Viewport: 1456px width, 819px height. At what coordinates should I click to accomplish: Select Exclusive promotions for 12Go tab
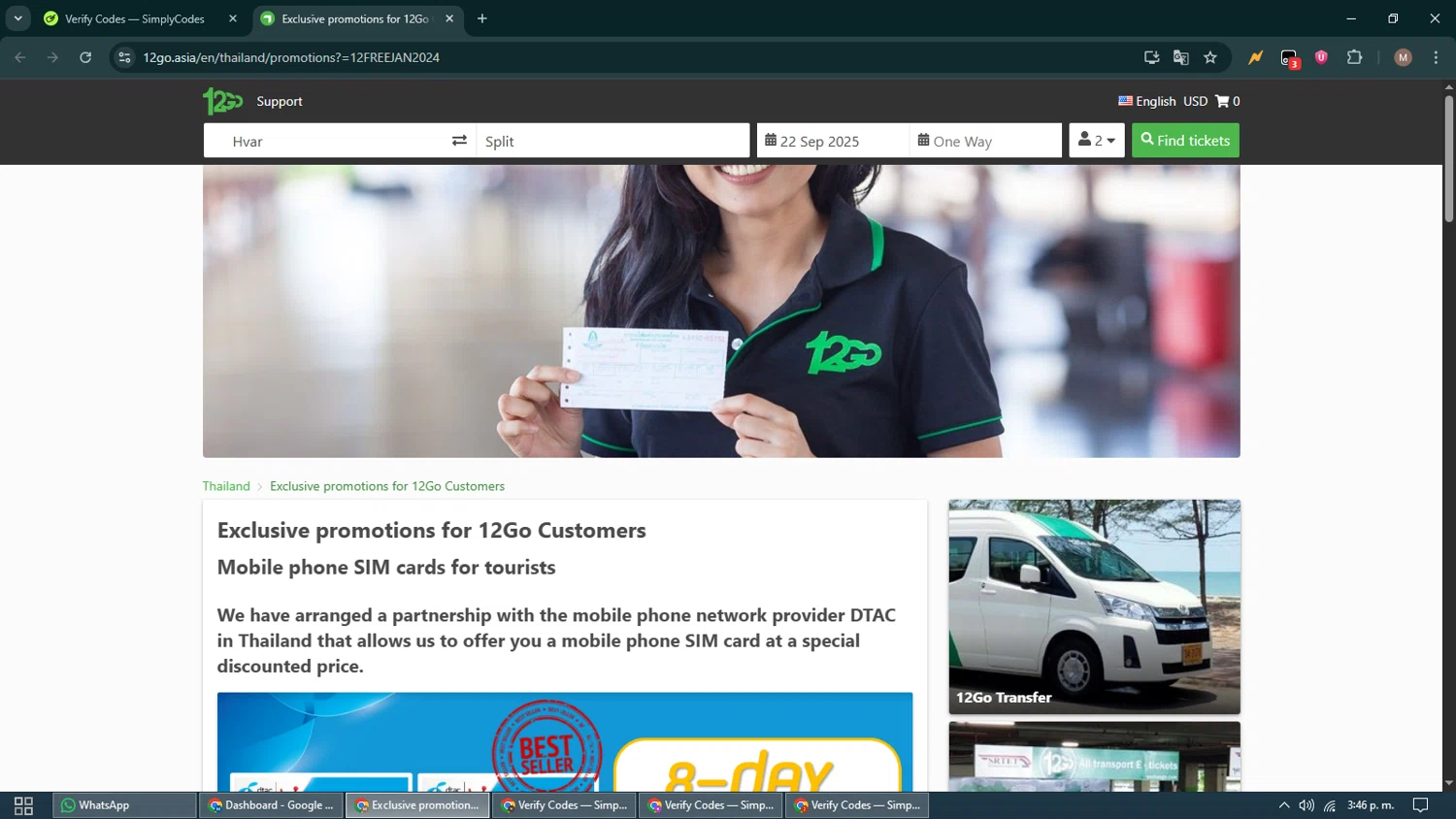354,18
